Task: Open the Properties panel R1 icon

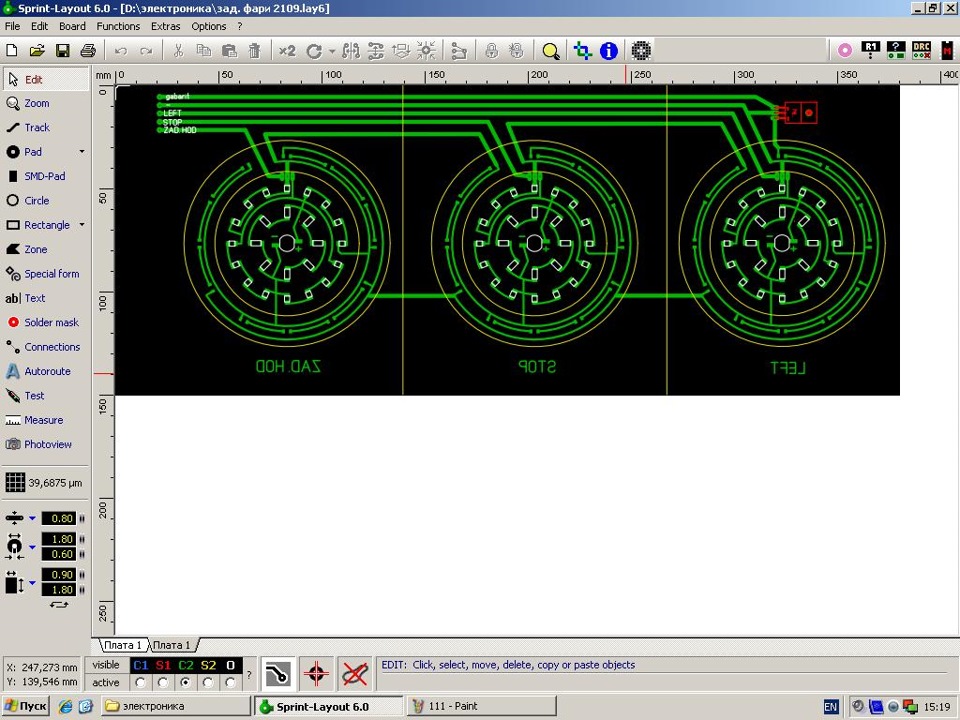Action: click(871, 50)
